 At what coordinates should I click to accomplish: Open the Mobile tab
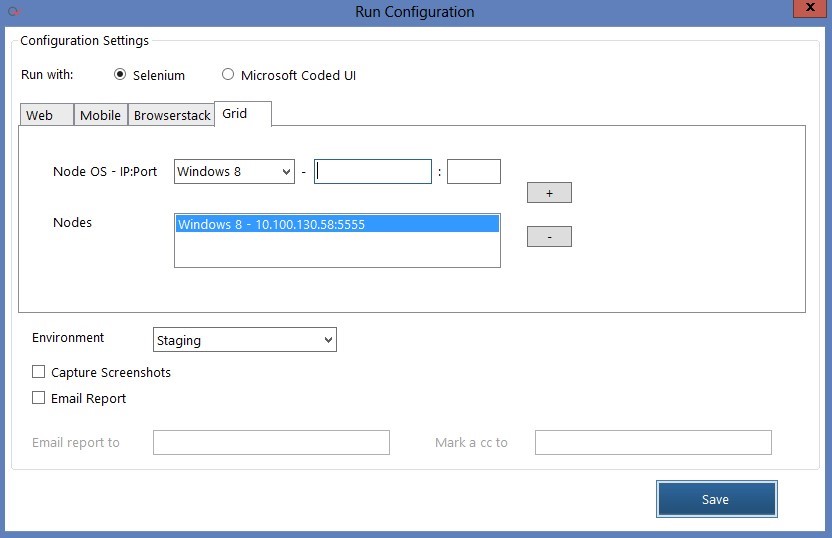(101, 115)
